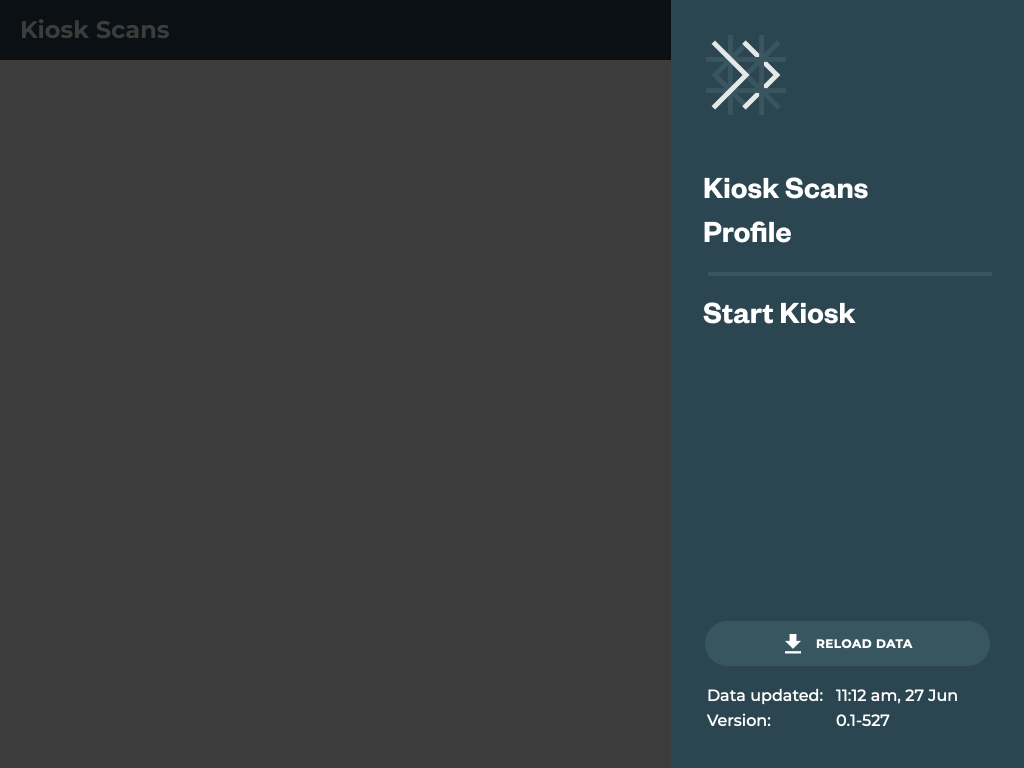Open the Profile menu item
1024x768 pixels.
coord(747,232)
